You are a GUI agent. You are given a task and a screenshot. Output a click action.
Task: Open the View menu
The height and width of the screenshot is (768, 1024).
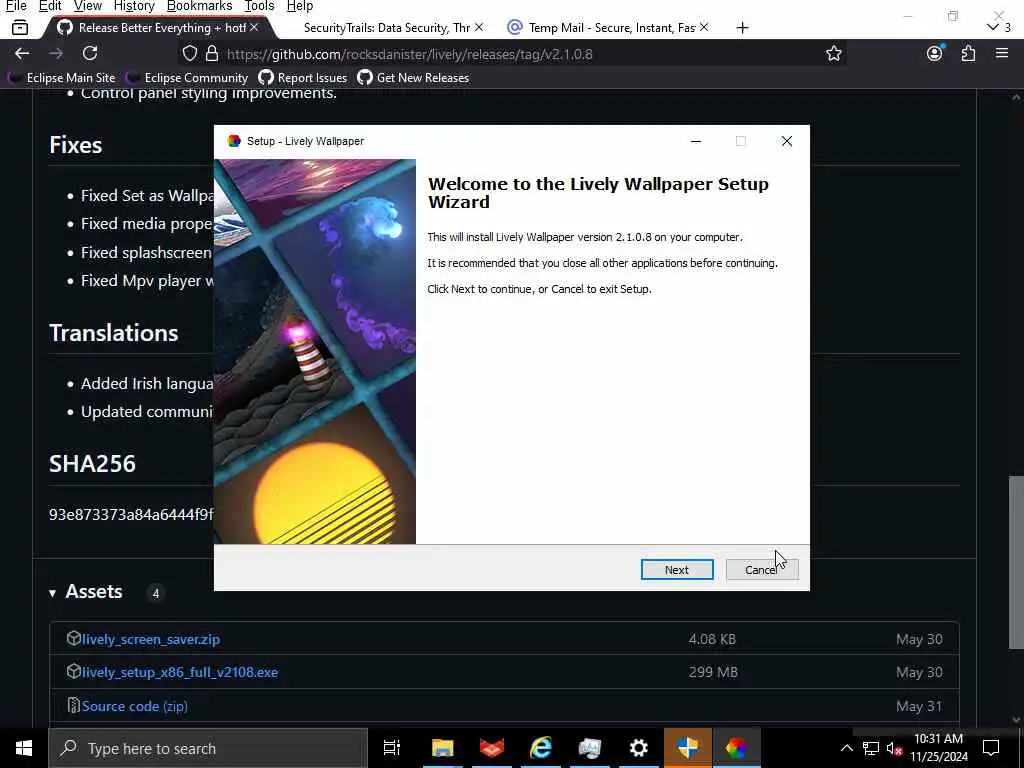pyautogui.click(x=88, y=6)
